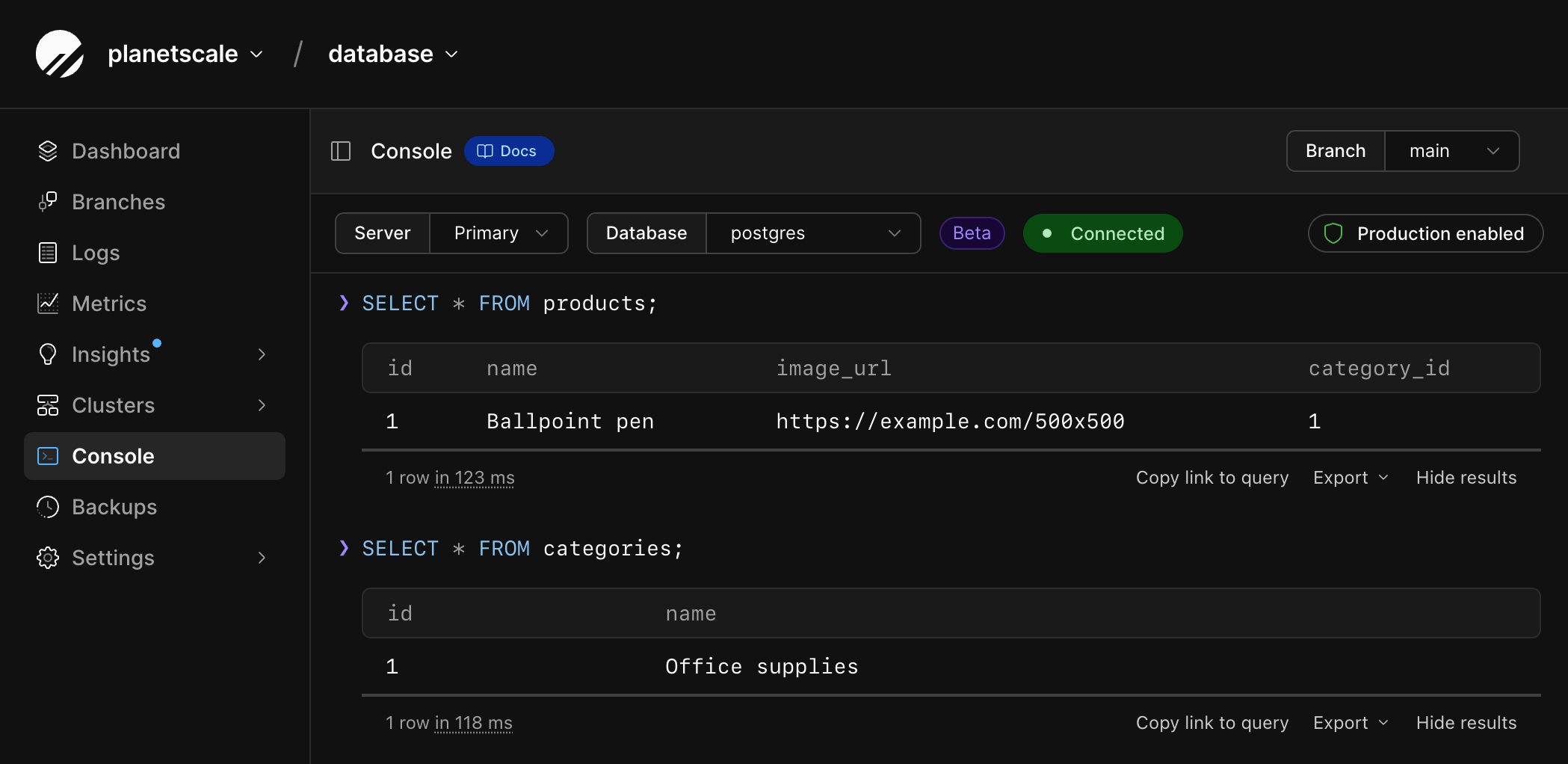Viewport: 1568px width, 764px height.
Task: Expand the Settings submenu chevron
Action: [262, 558]
